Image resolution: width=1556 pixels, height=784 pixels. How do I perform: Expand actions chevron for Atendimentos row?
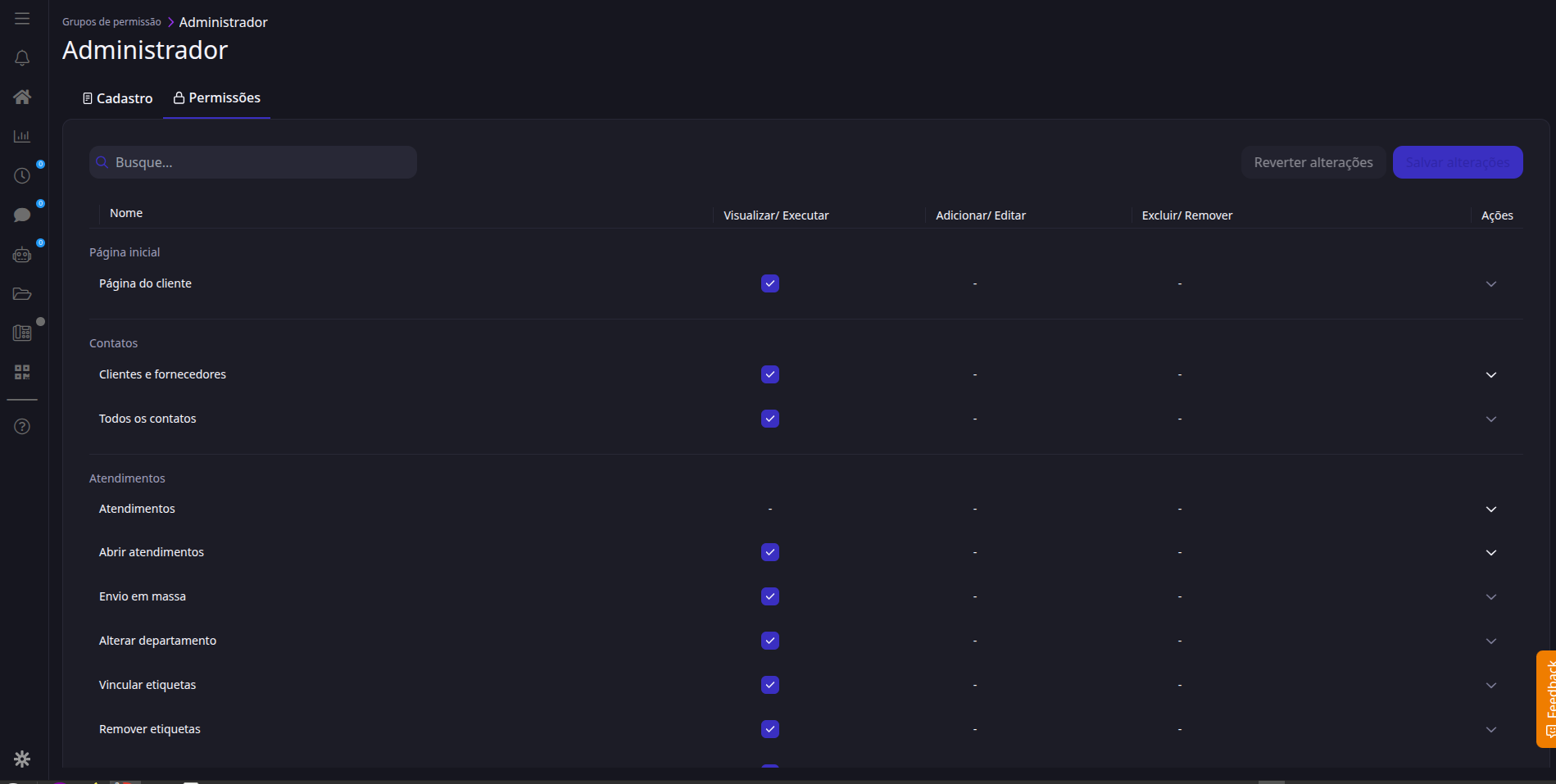1491,509
